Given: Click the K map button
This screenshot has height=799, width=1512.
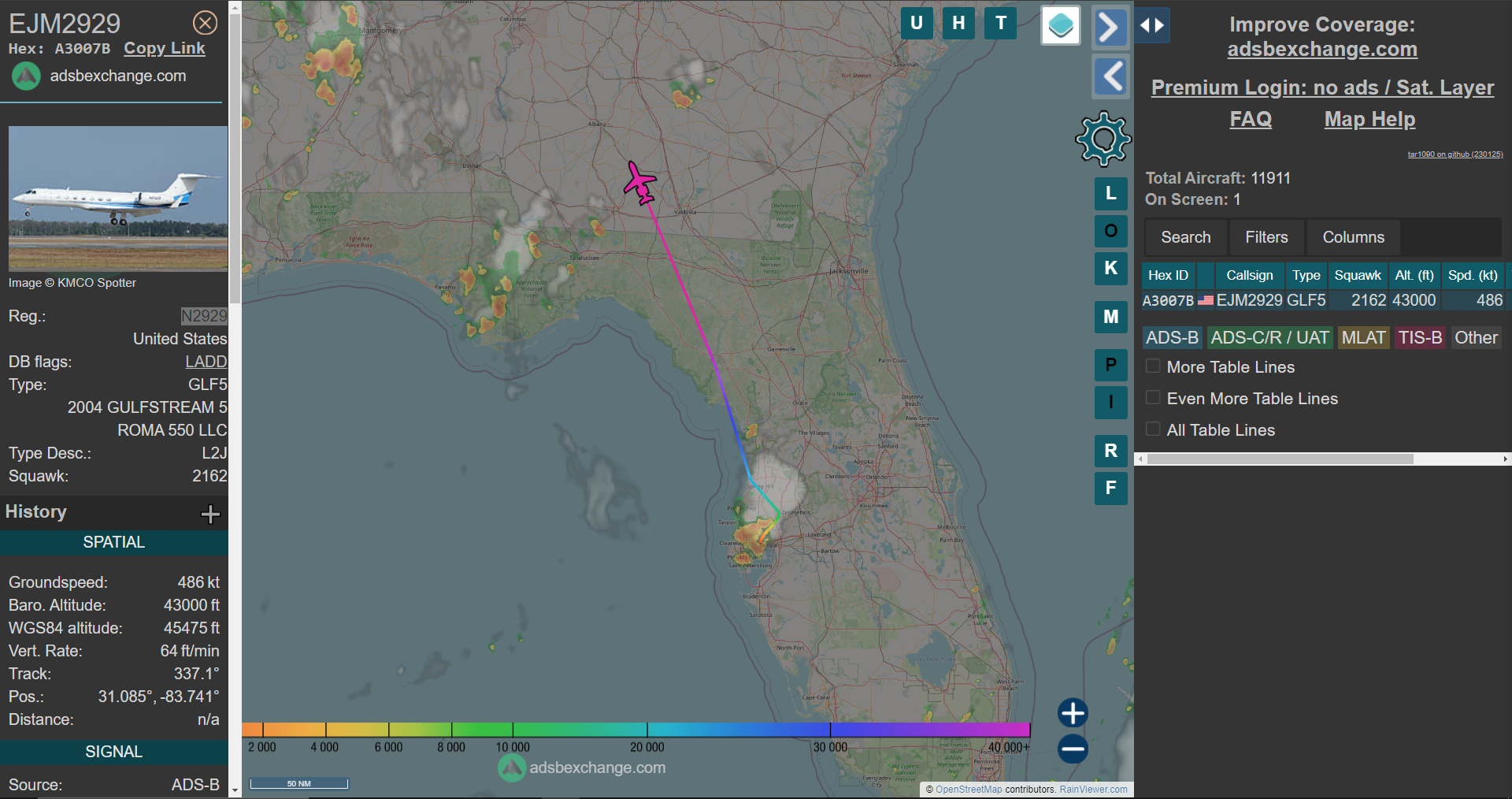Looking at the screenshot, I should (x=1111, y=268).
